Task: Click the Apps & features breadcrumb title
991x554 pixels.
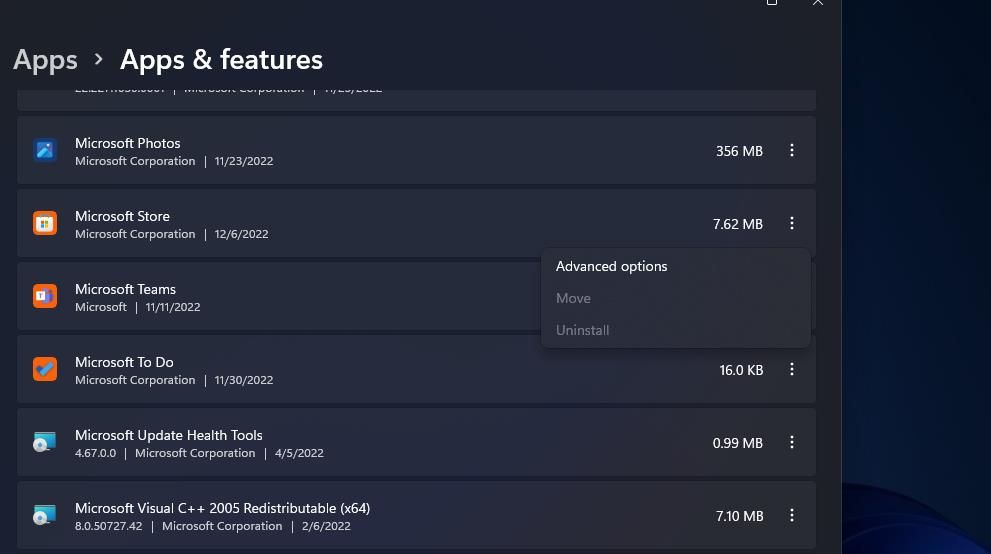Action: point(221,60)
